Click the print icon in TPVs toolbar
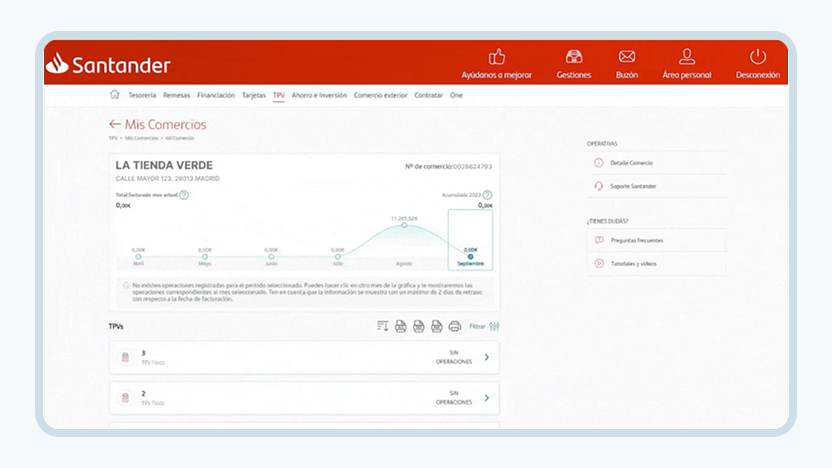832x468 pixels. [x=455, y=326]
